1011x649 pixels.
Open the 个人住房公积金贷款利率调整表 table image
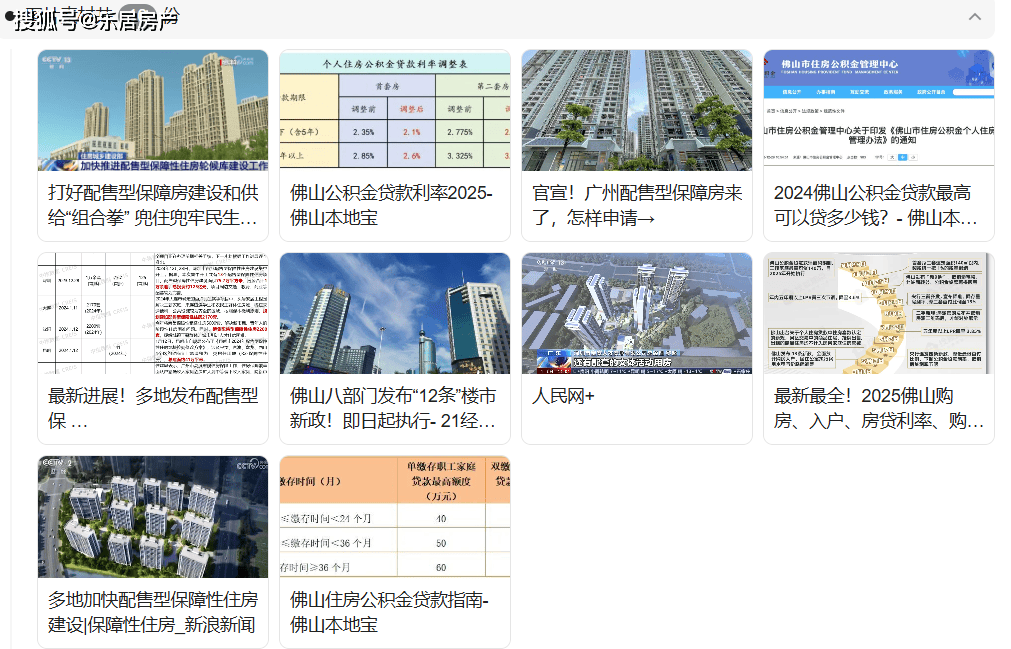[395, 110]
